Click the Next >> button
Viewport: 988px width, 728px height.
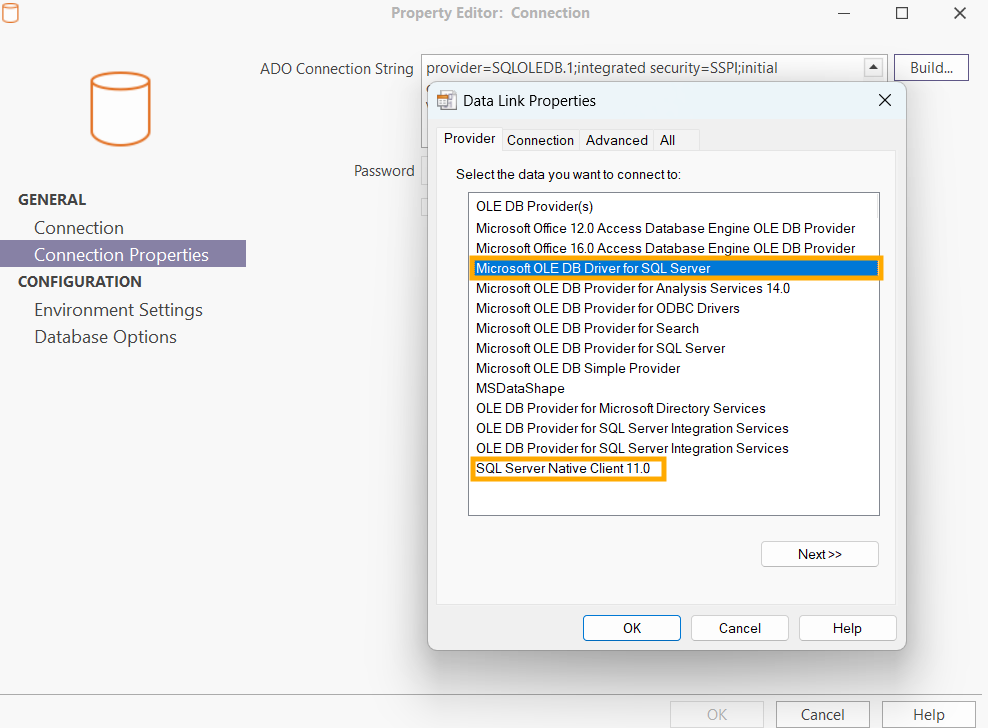pos(819,554)
